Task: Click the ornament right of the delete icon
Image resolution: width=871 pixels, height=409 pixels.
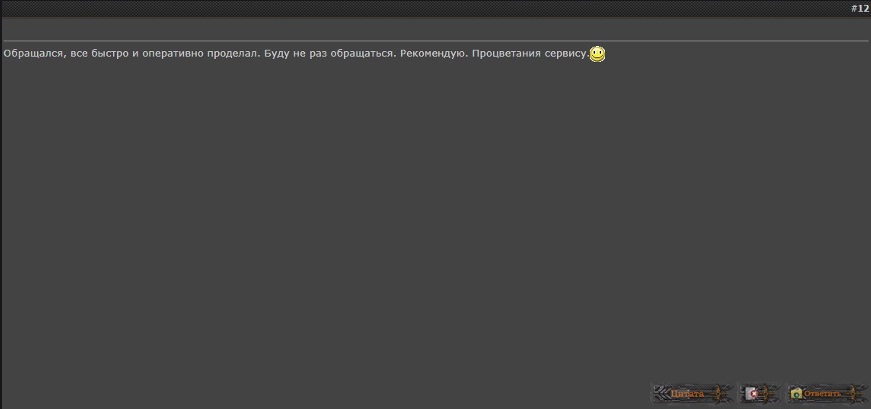Action: pyautogui.click(x=770, y=394)
